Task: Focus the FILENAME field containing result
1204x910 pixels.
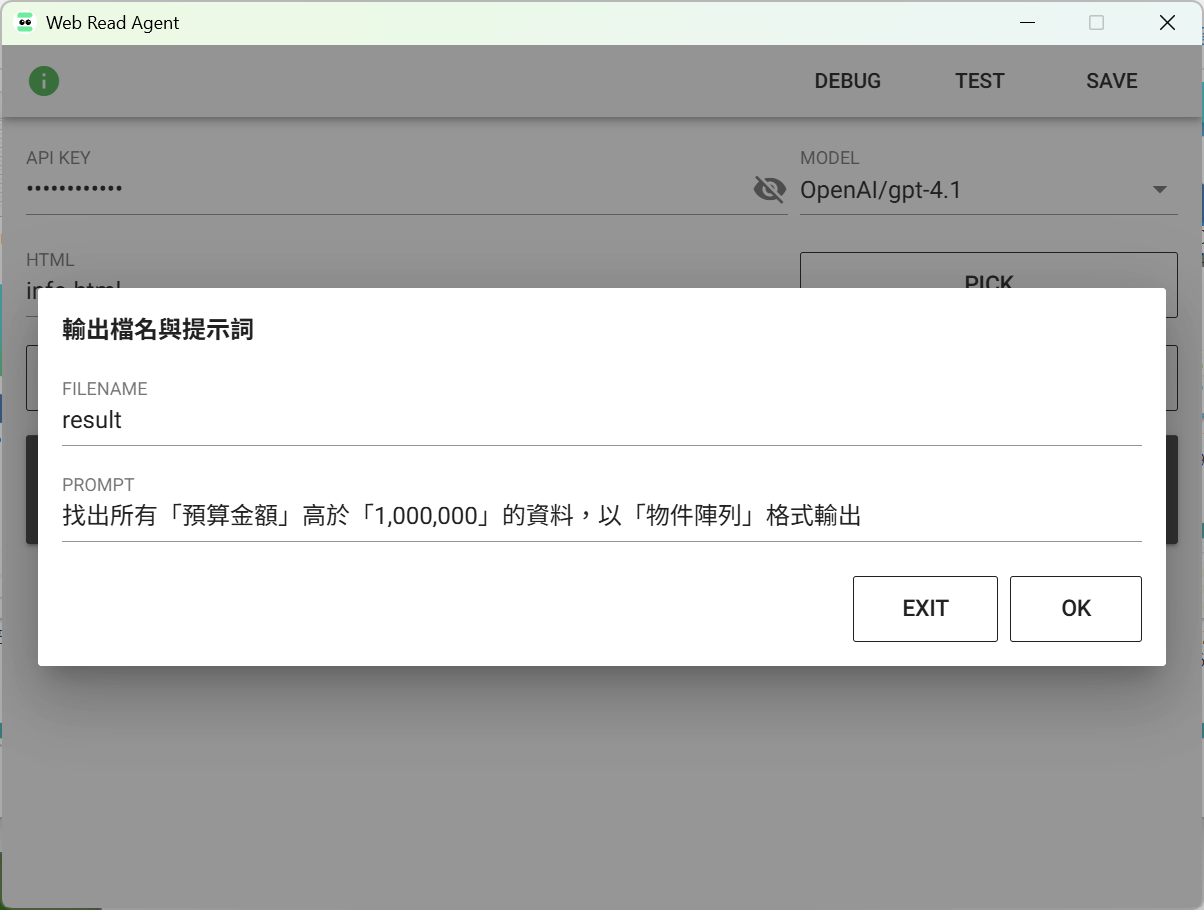Action: [x=600, y=421]
